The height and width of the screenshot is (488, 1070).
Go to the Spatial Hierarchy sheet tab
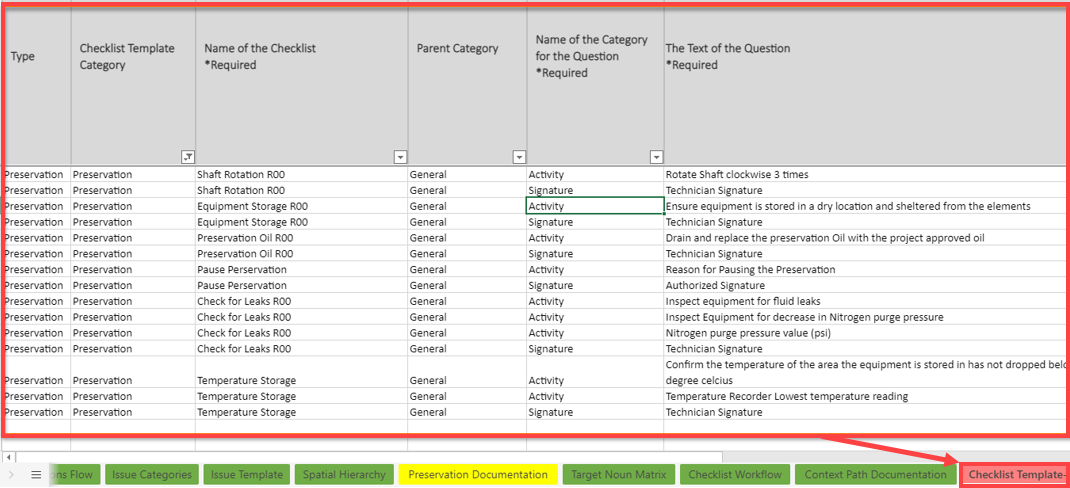pyautogui.click(x=345, y=475)
